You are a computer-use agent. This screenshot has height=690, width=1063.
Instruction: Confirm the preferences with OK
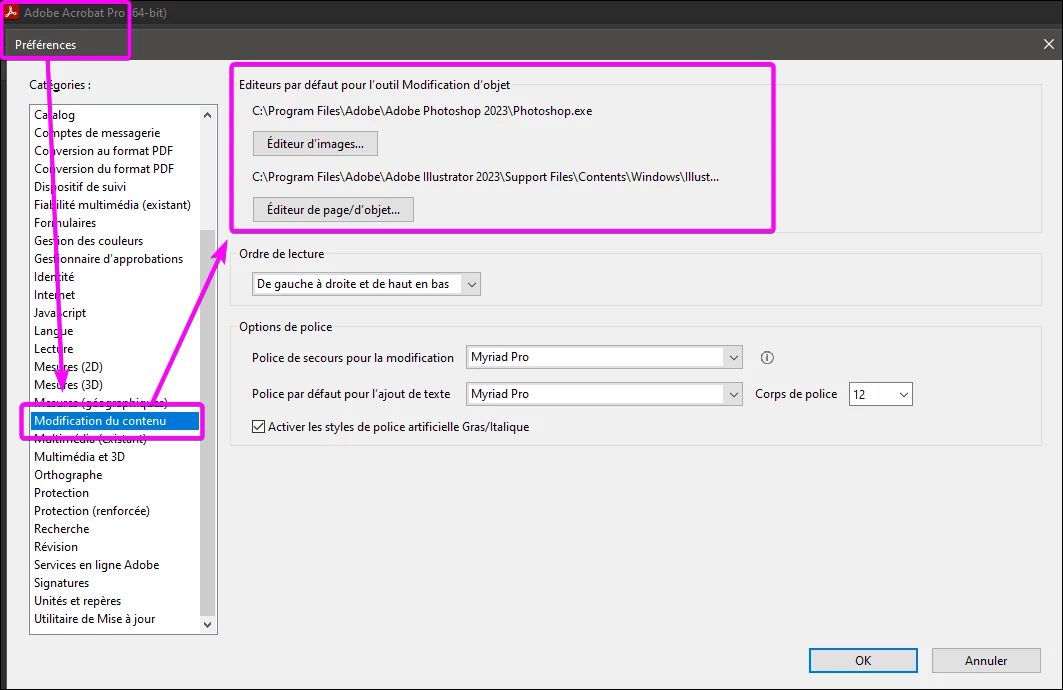pos(863,660)
